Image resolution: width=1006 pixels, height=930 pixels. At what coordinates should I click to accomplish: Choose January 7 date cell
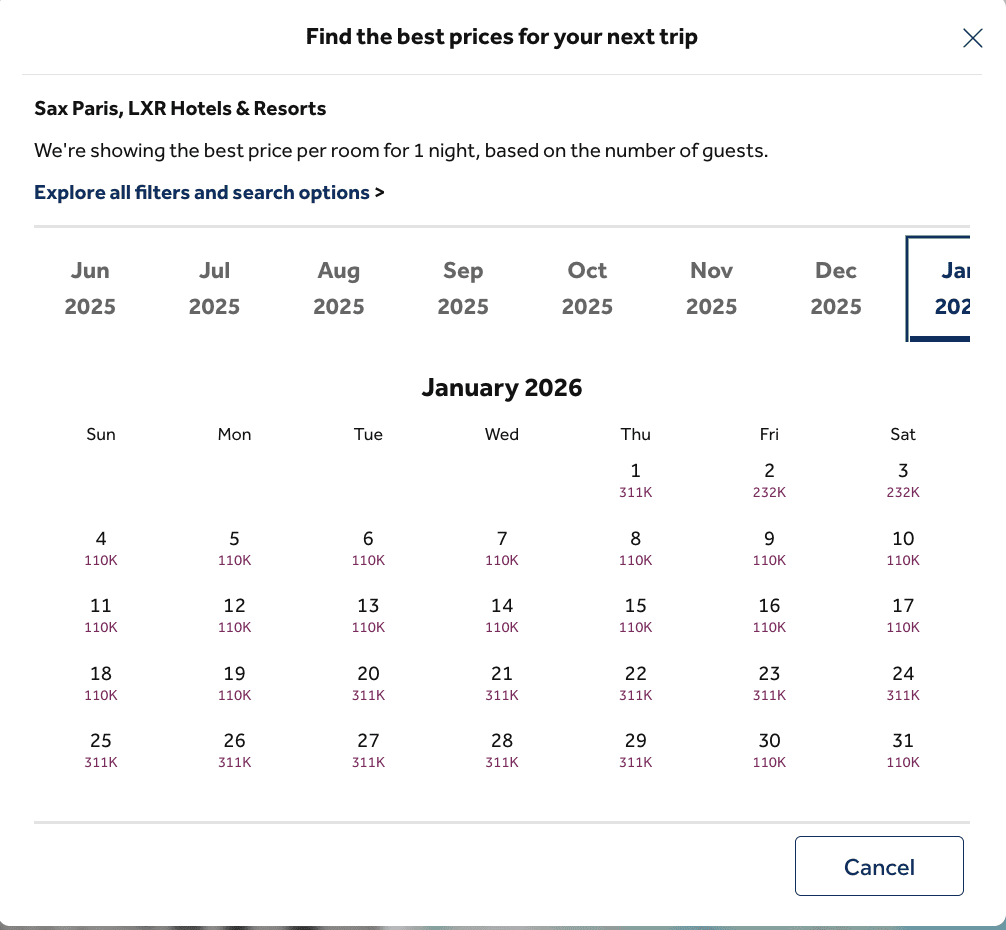click(502, 547)
